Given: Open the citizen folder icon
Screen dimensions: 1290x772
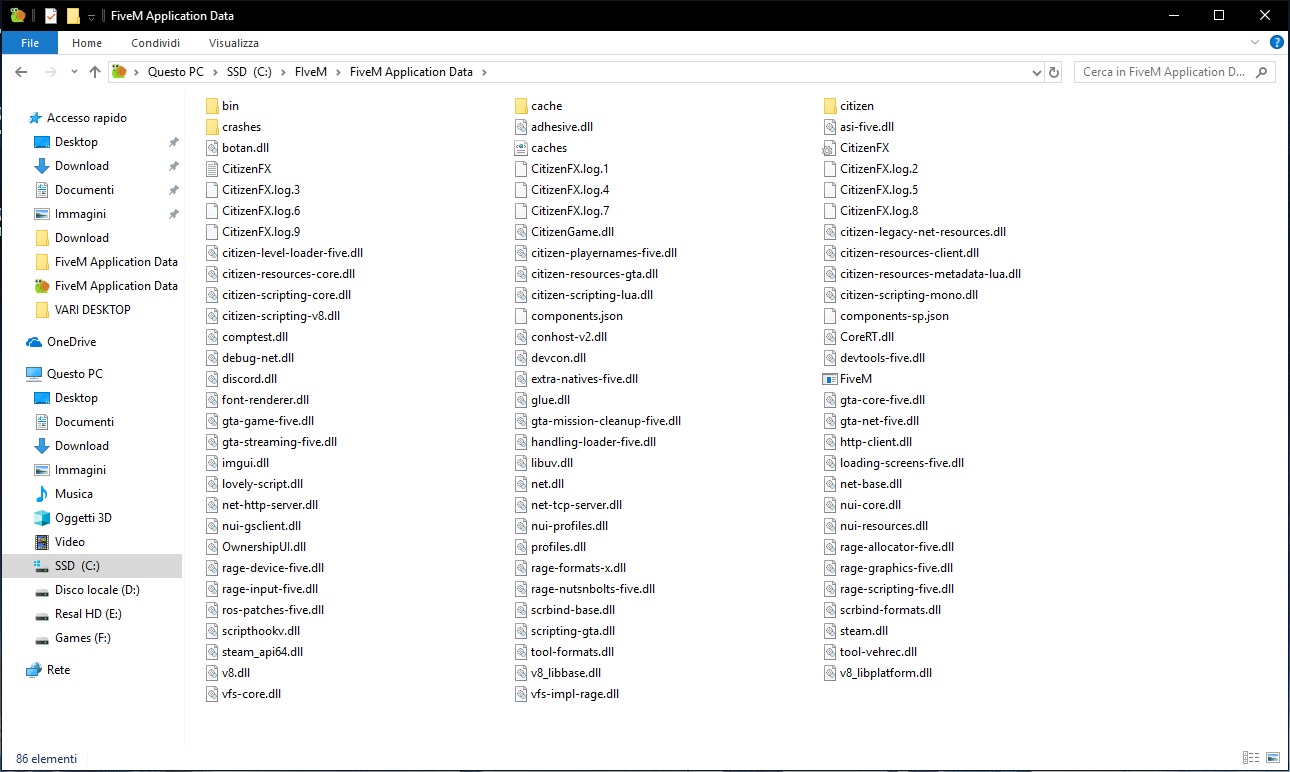Looking at the screenshot, I should (830, 106).
